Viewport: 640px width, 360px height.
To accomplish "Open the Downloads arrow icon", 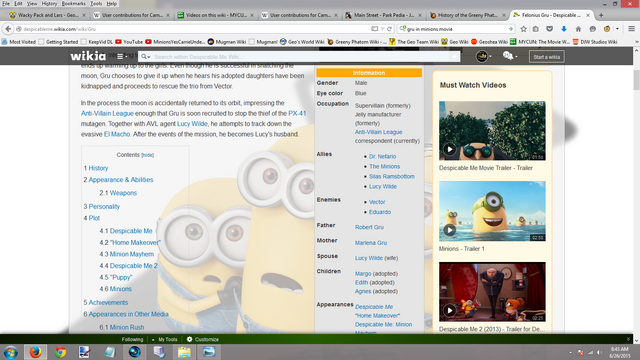I will [x=564, y=29].
